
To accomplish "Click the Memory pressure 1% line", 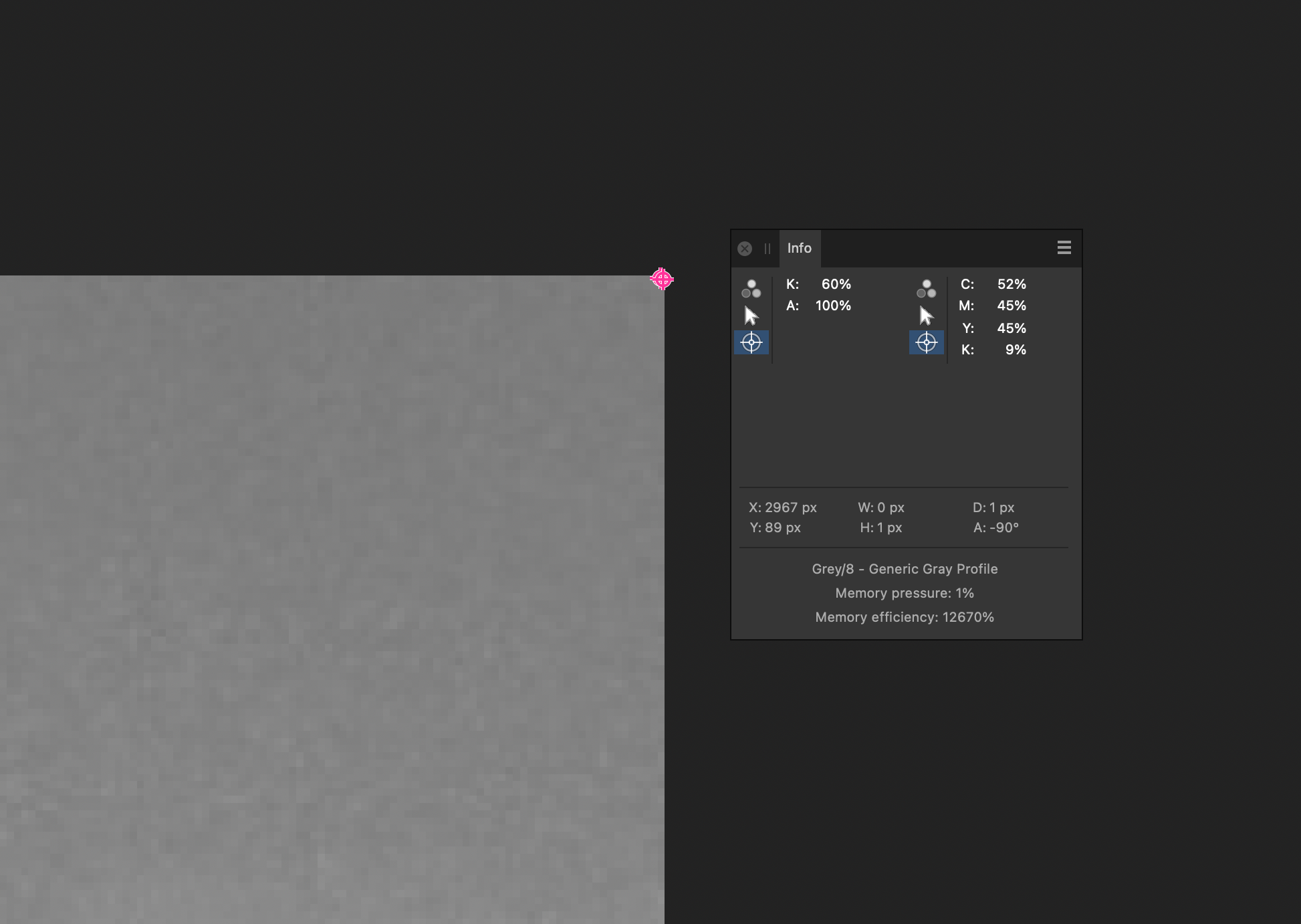I will point(905,593).
